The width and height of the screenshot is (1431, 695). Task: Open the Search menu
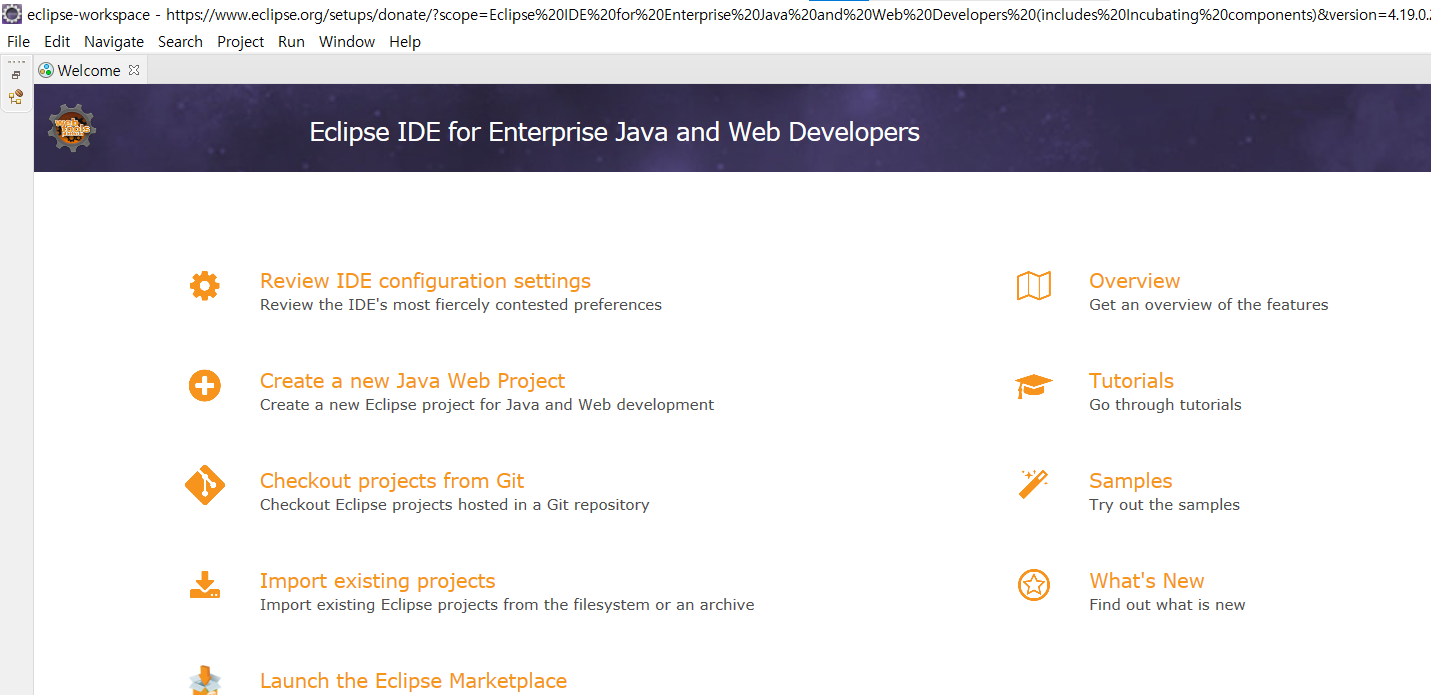point(180,42)
